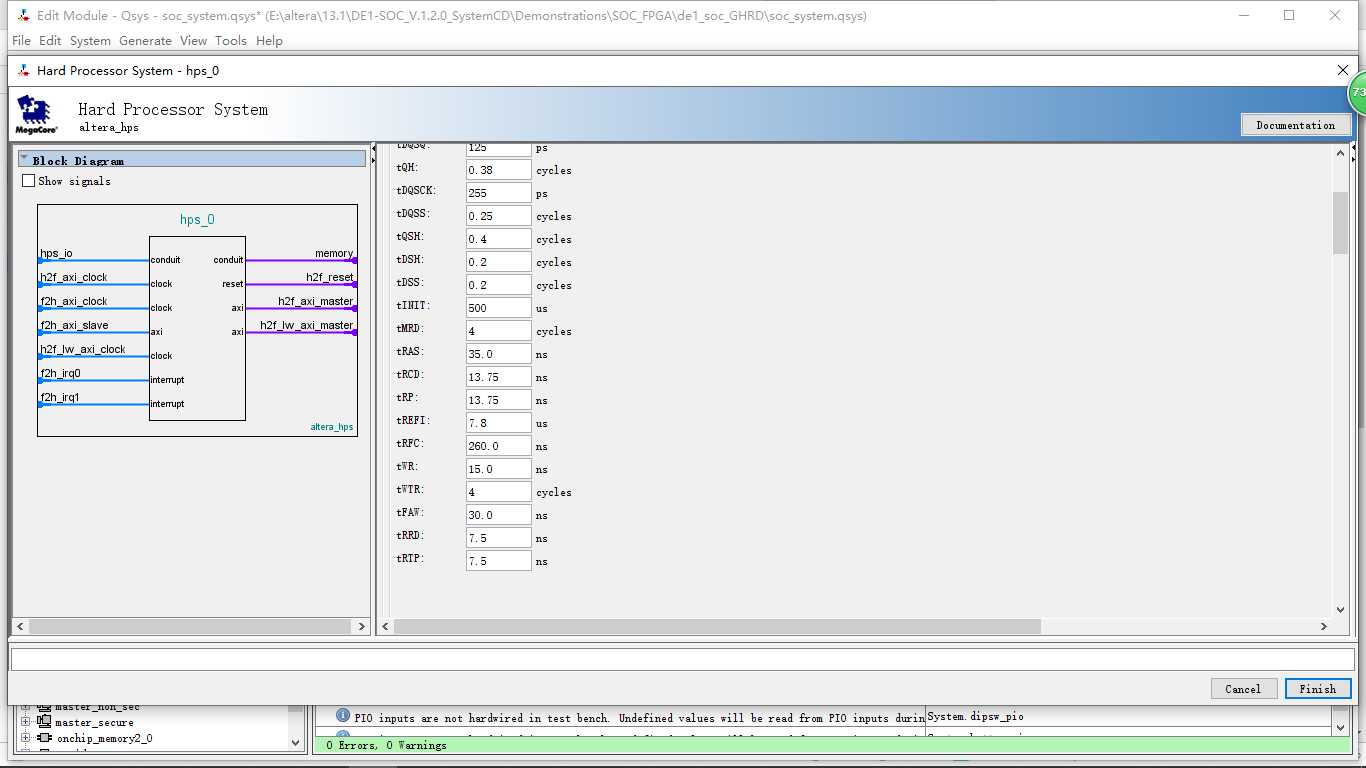
Task: Click the hps_0 block title in the diagram
Action: pos(197,220)
